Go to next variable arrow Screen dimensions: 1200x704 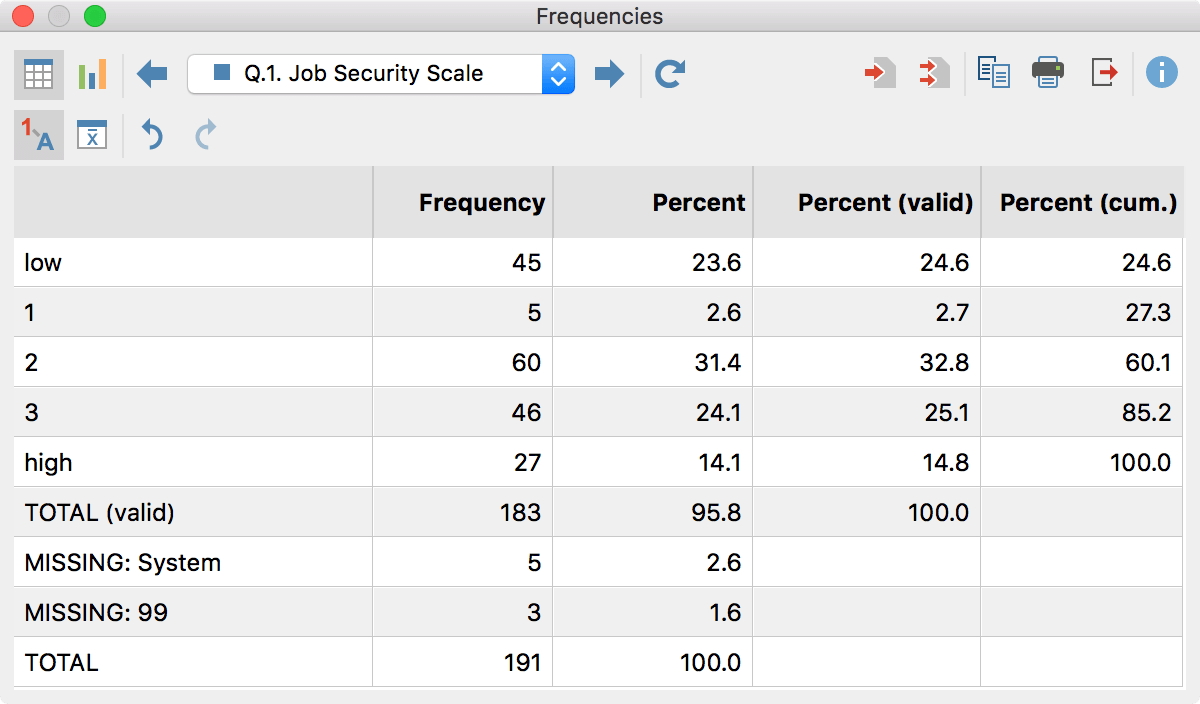[609, 74]
